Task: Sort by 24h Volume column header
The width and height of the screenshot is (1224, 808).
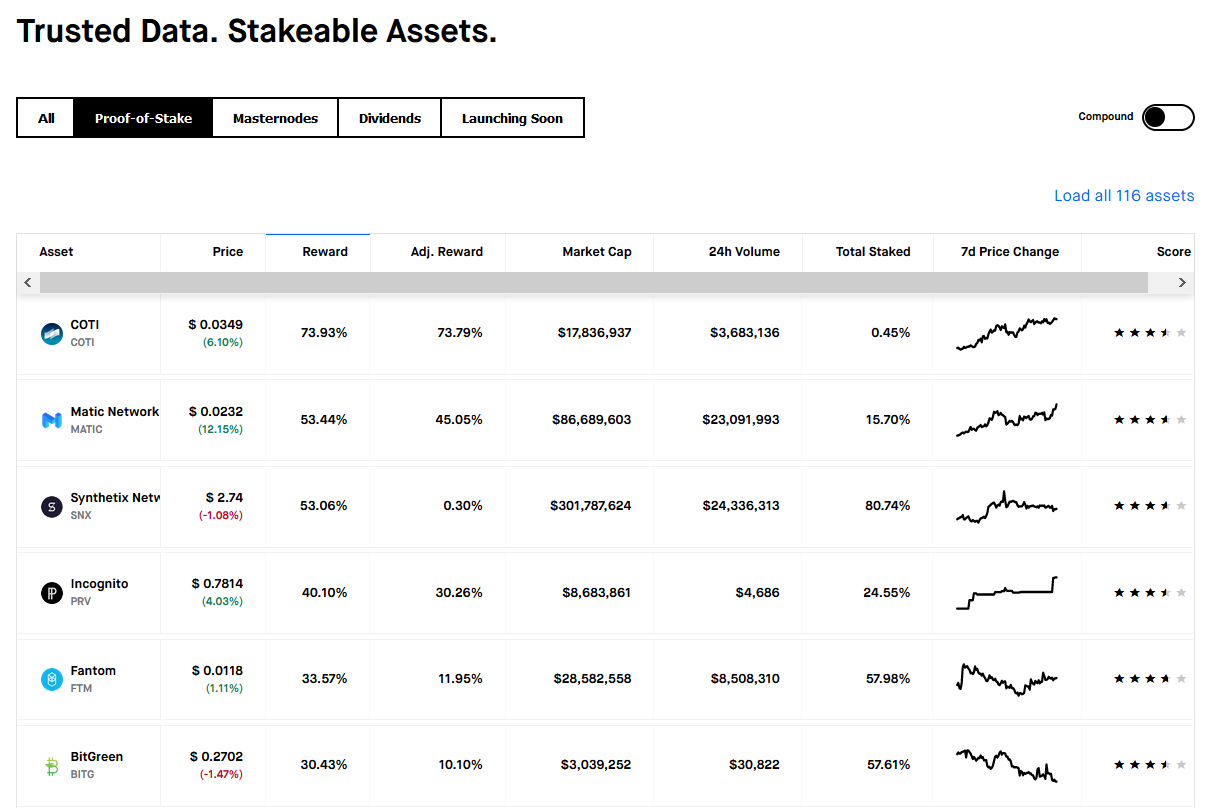Action: coord(744,252)
